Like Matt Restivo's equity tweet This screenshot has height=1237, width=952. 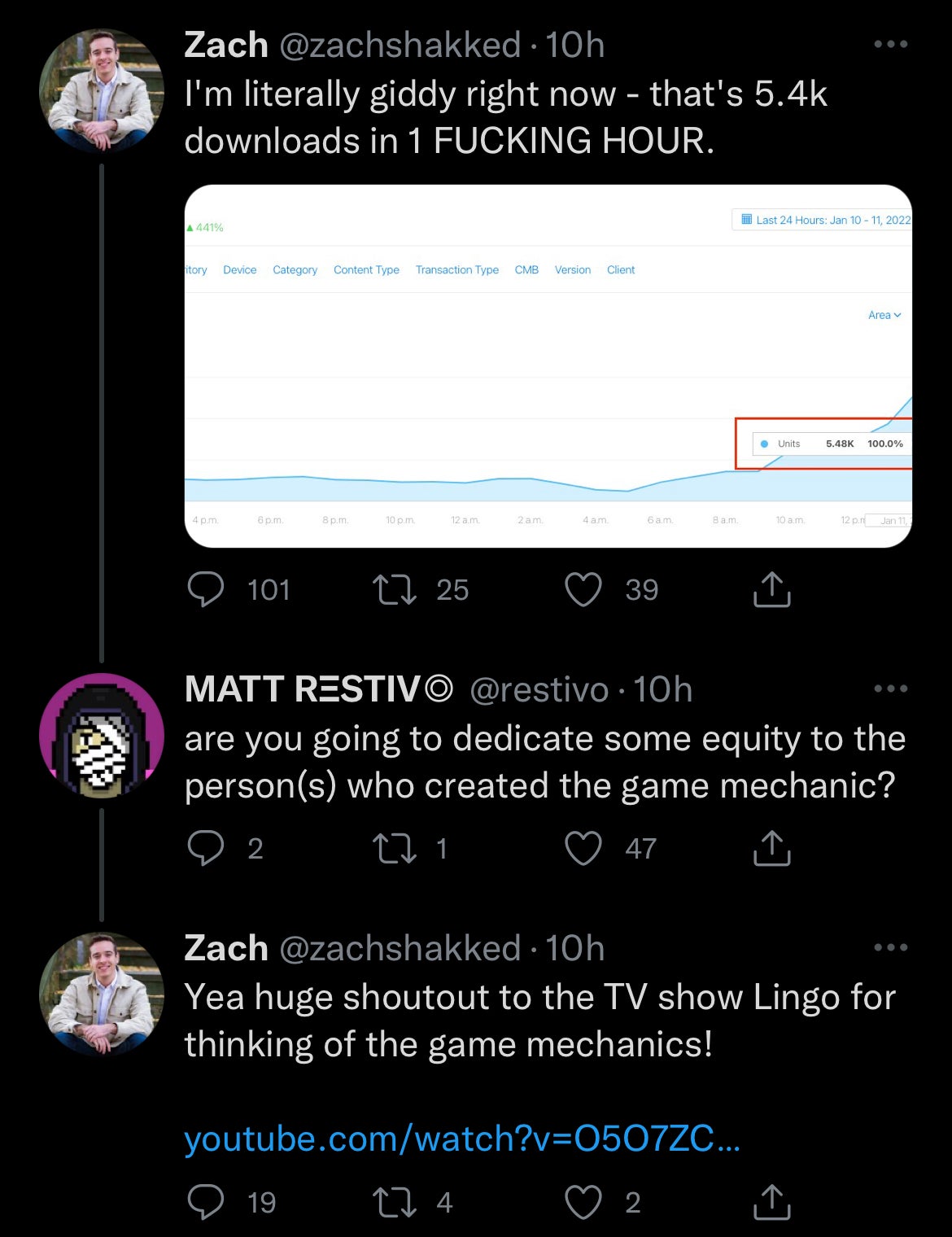[583, 849]
